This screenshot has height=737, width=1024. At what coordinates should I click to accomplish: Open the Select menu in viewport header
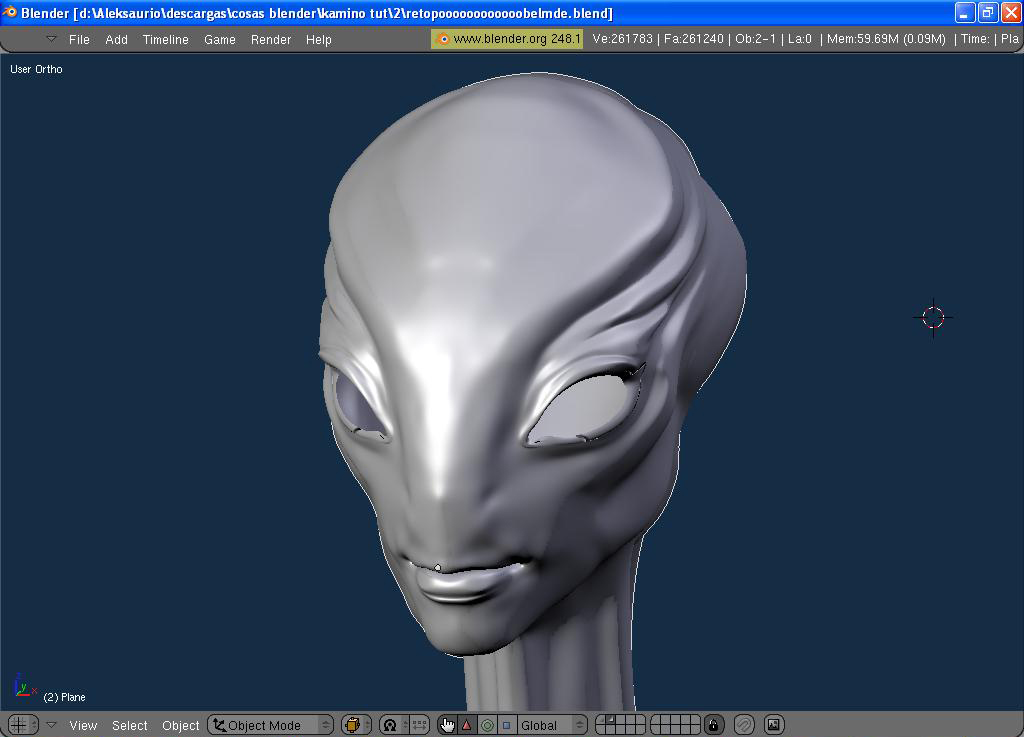pyautogui.click(x=129, y=725)
